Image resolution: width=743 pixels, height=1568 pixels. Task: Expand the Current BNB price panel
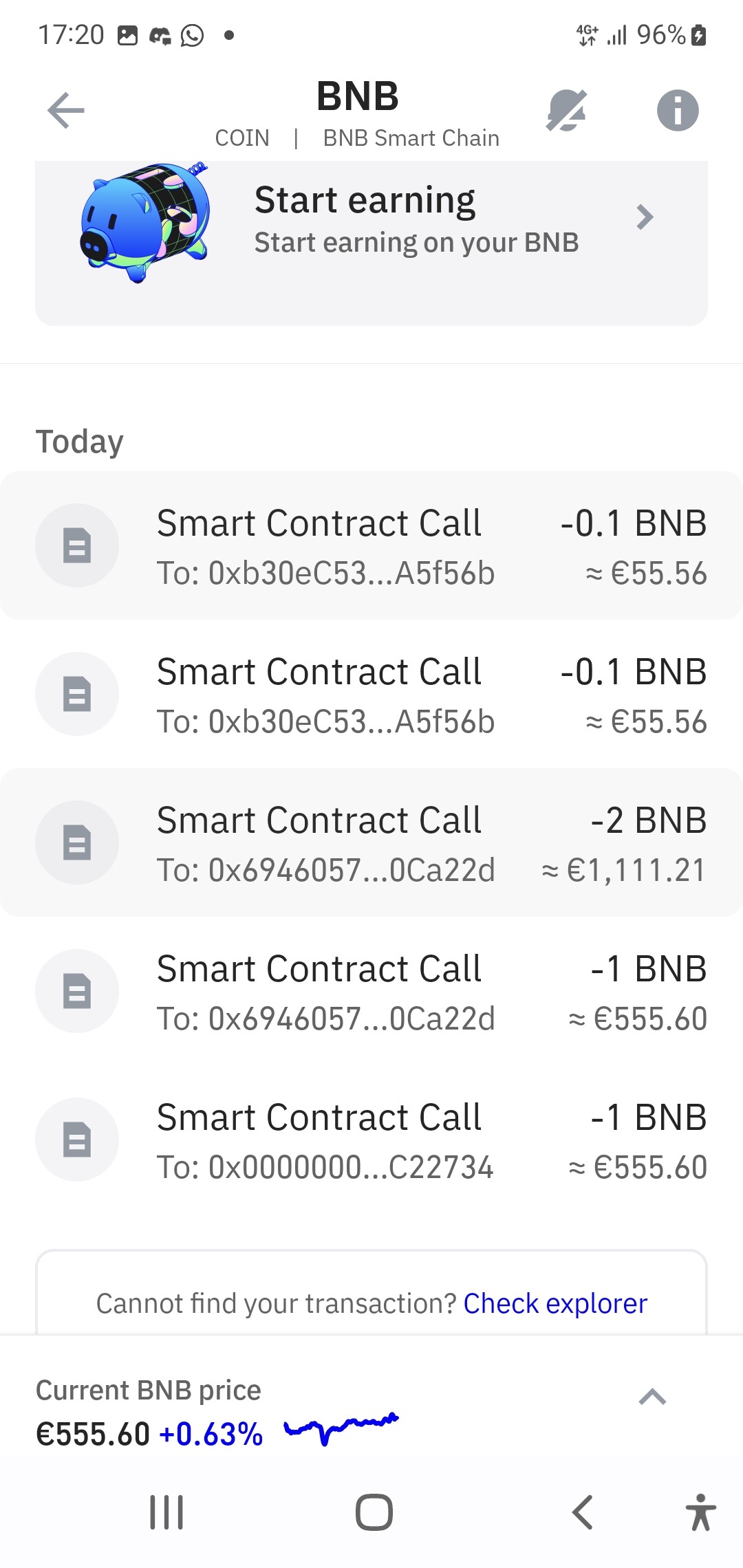[x=652, y=1397]
